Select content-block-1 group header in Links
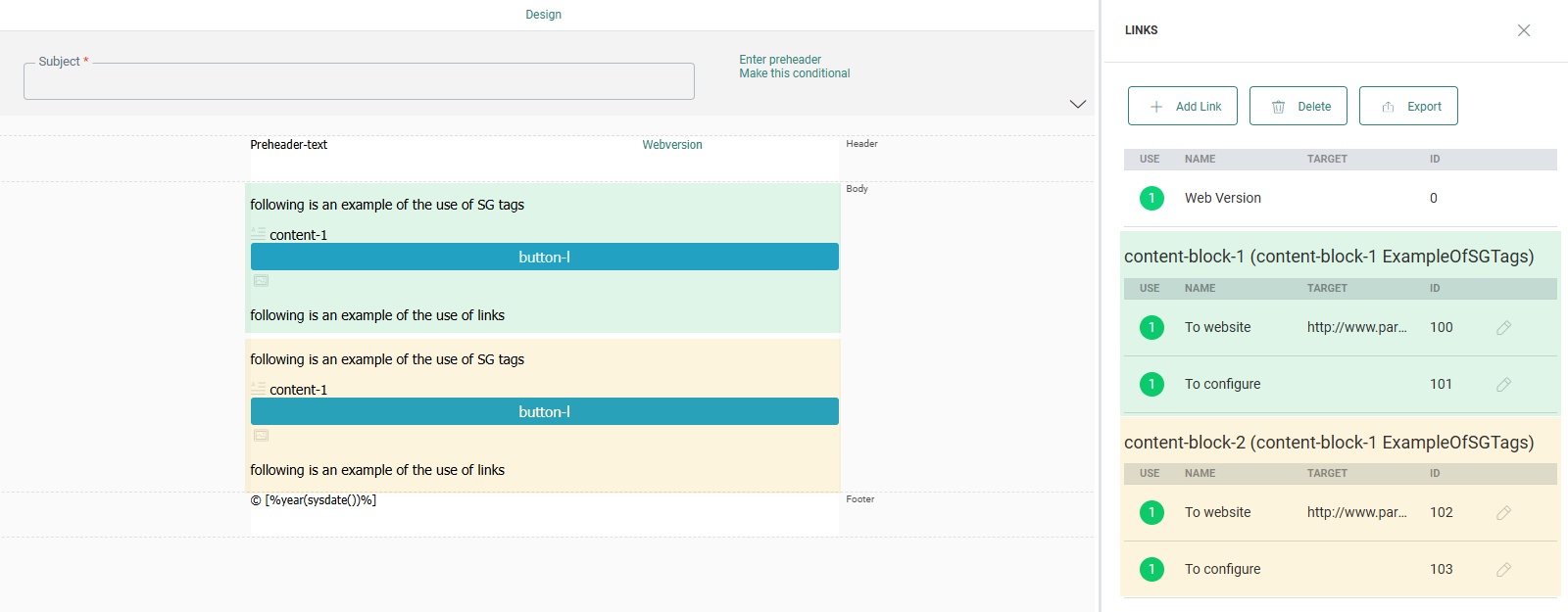The image size is (1568, 612). (x=1328, y=257)
